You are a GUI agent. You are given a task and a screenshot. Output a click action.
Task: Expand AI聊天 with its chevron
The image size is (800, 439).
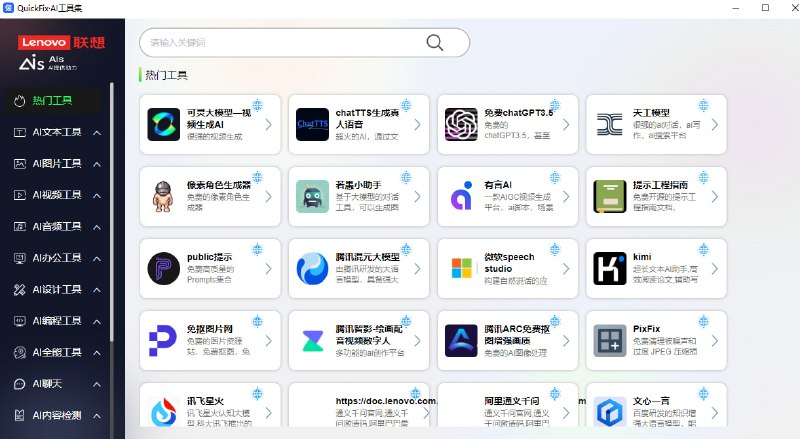[x=97, y=384]
